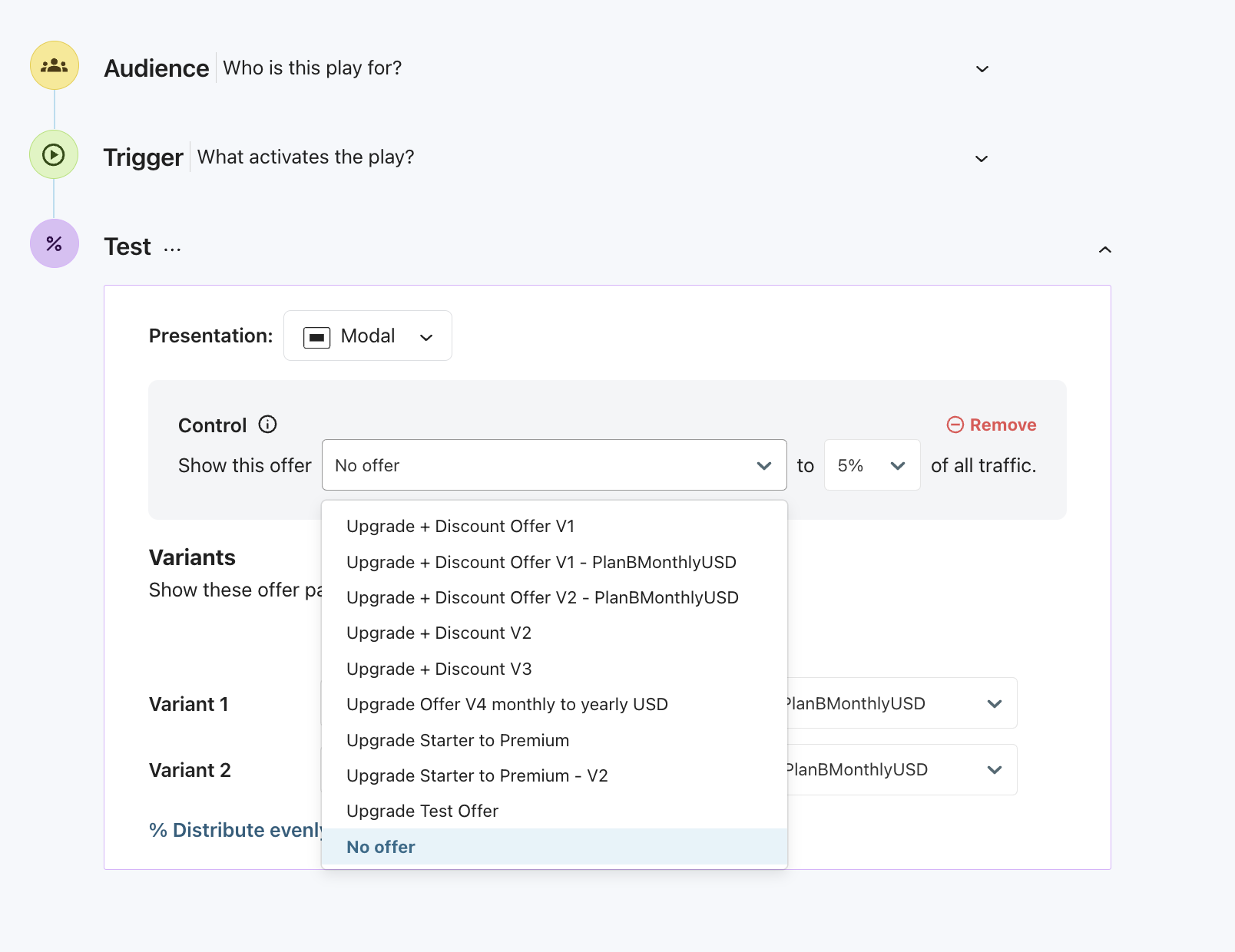Image resolution: width=1235 pixels, height=952 pixels.
Task: Click the Remove minus-circle icon
Action: point(955,425)
